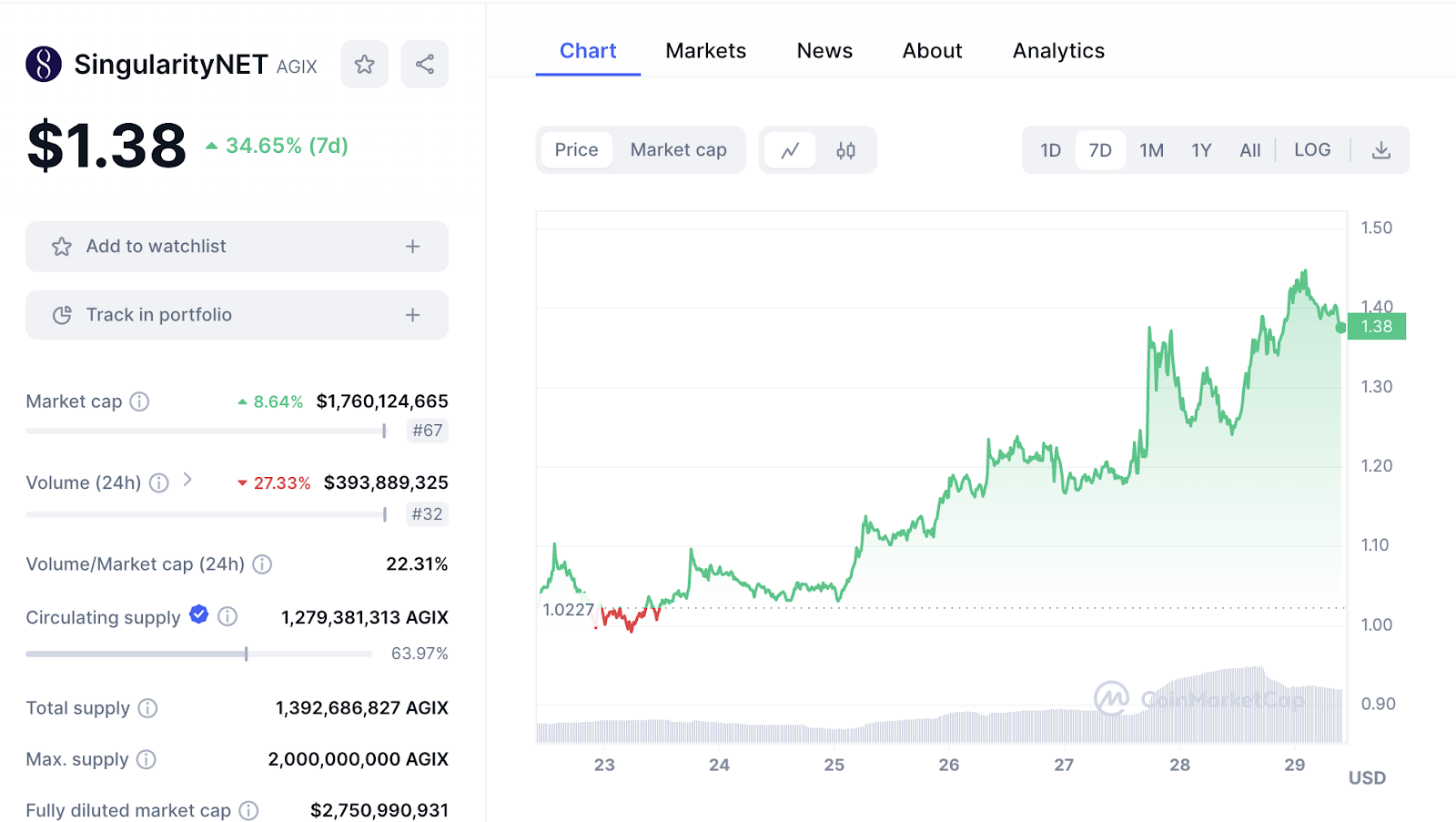Switch to line chart view icon

coord(790,150)
